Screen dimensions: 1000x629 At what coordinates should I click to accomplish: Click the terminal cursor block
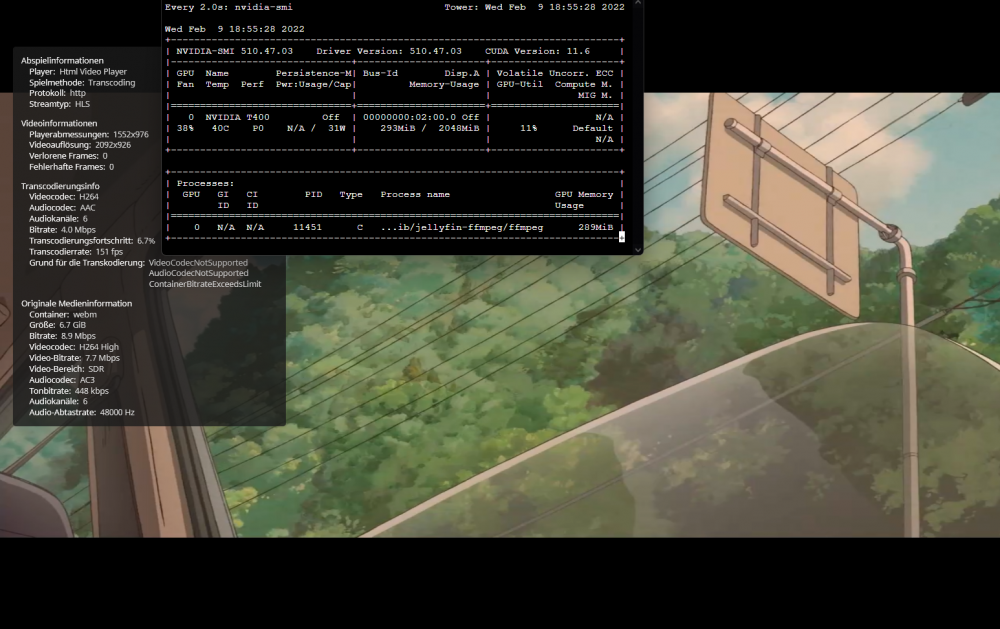tap(622, 237)
